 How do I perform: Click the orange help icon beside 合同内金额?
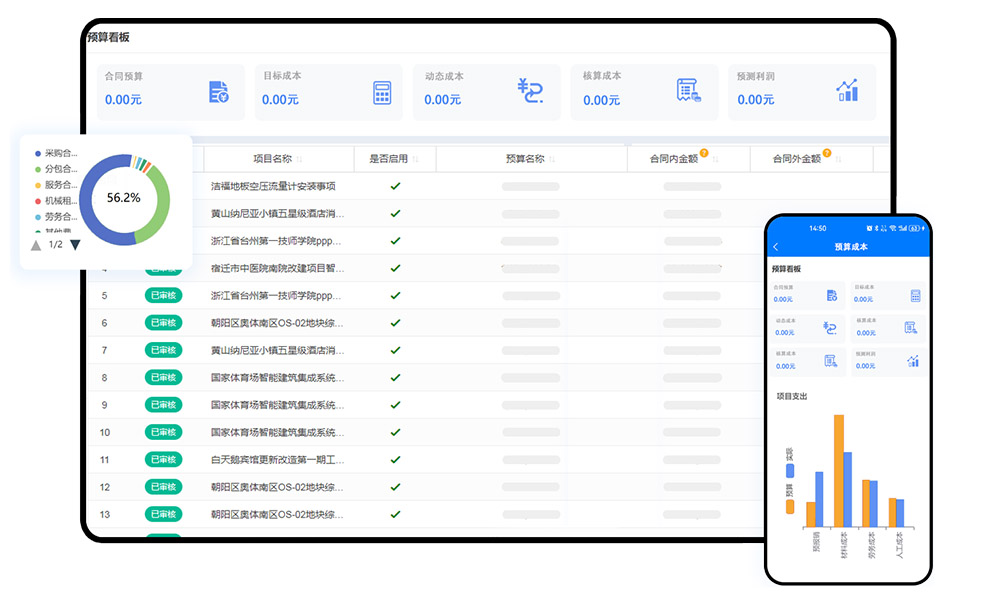coord(704,153)
